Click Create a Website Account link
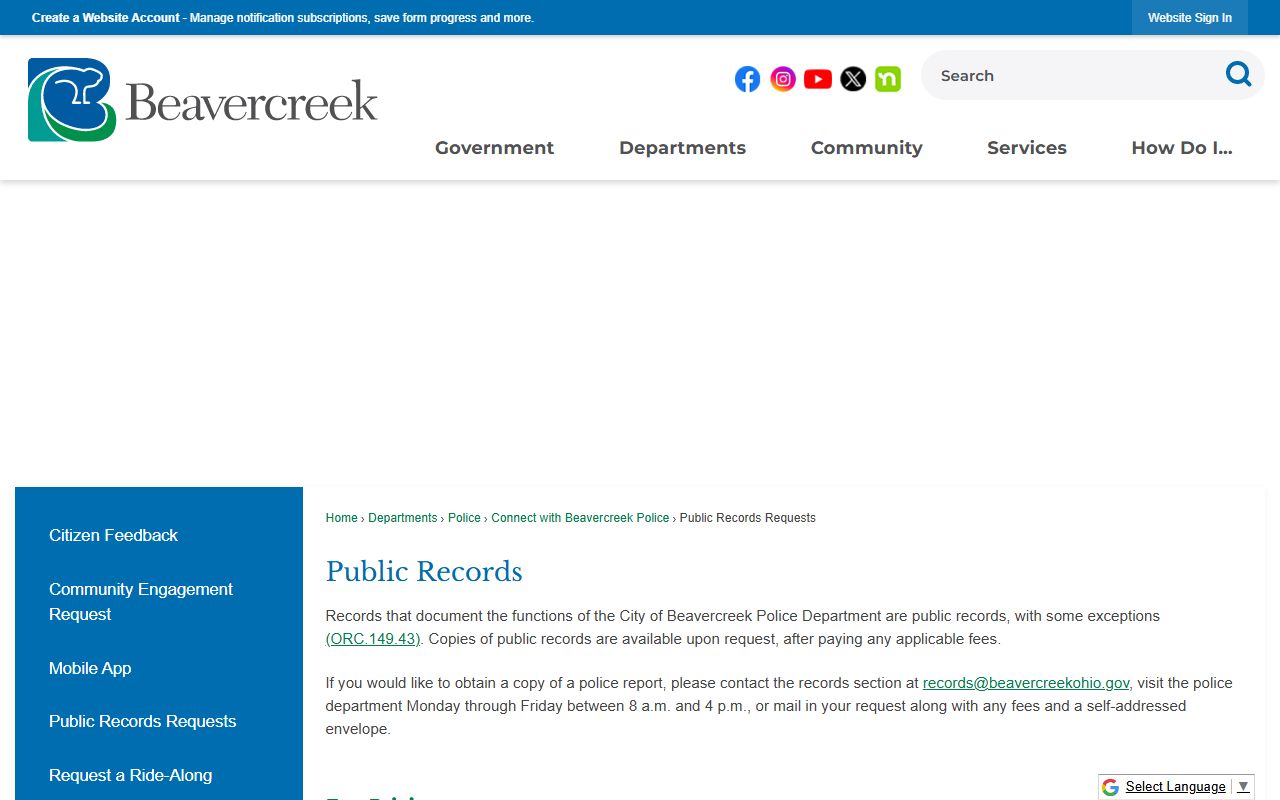Image resolution: width=1280 pixels, height=800 pixels. coord(106,18)
